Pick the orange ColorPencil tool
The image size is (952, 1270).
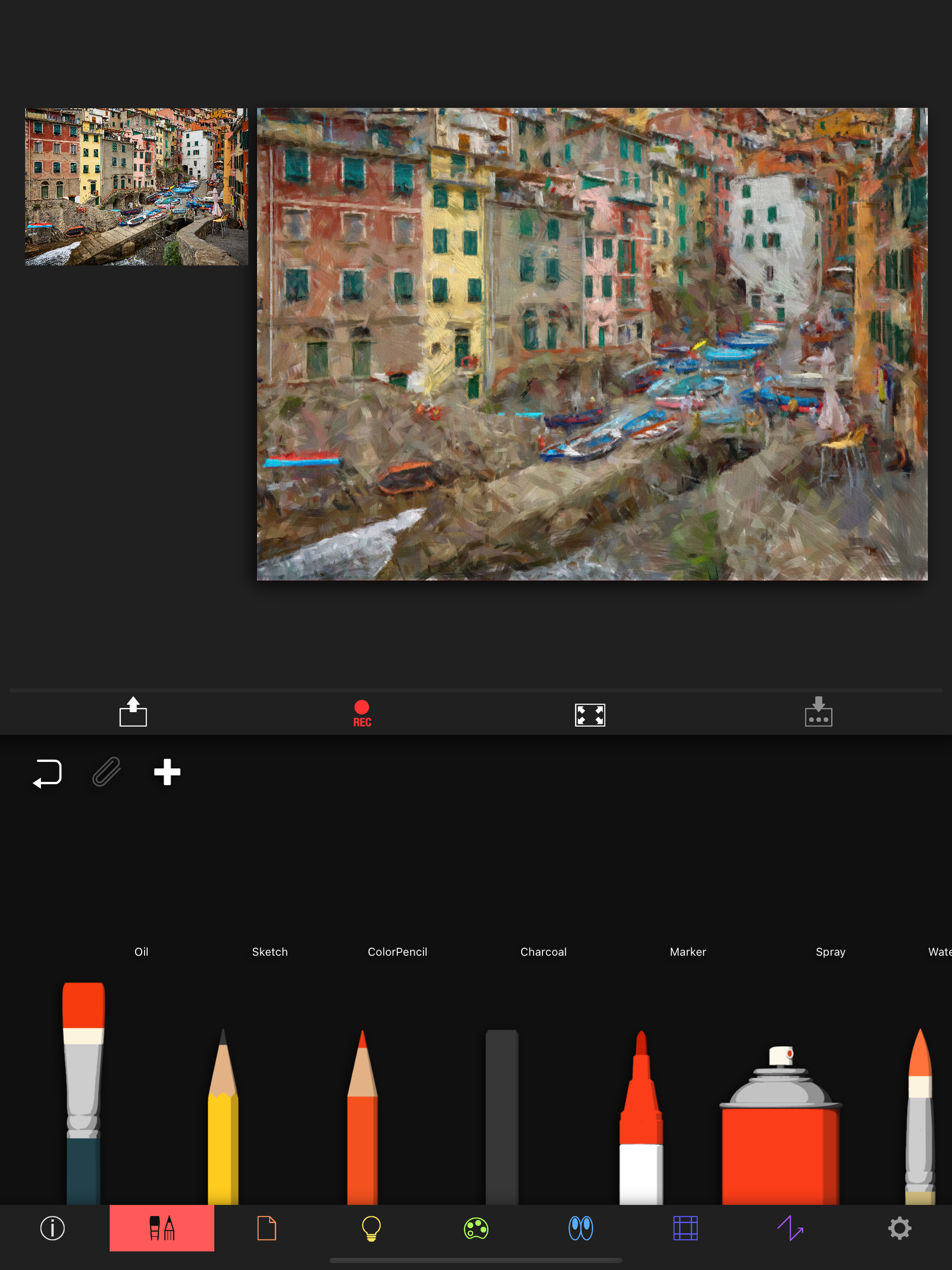(362, 1119)
